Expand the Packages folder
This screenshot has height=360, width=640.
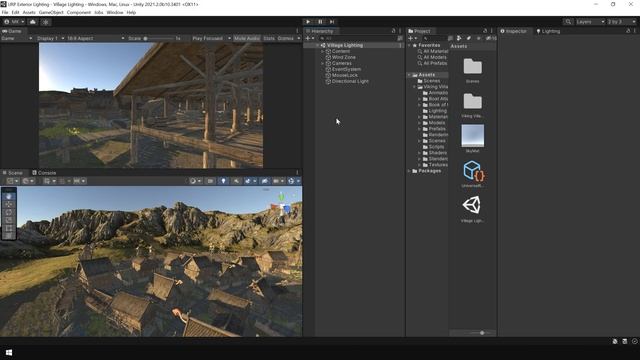click(x=409, y=171)
